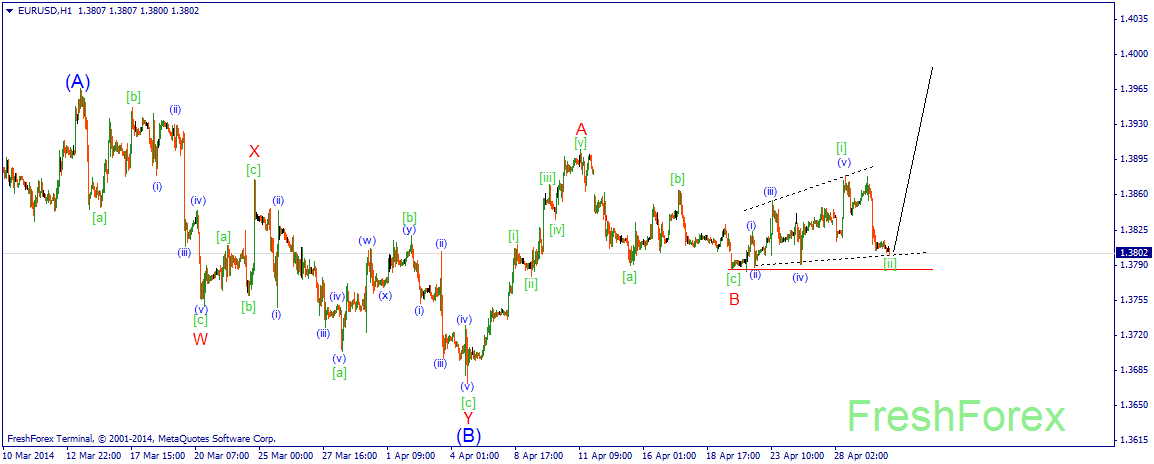This screenshot has width=1154, height=464.
Task: Select the blue (A) wave label
Action: click(x=77, y=82)
